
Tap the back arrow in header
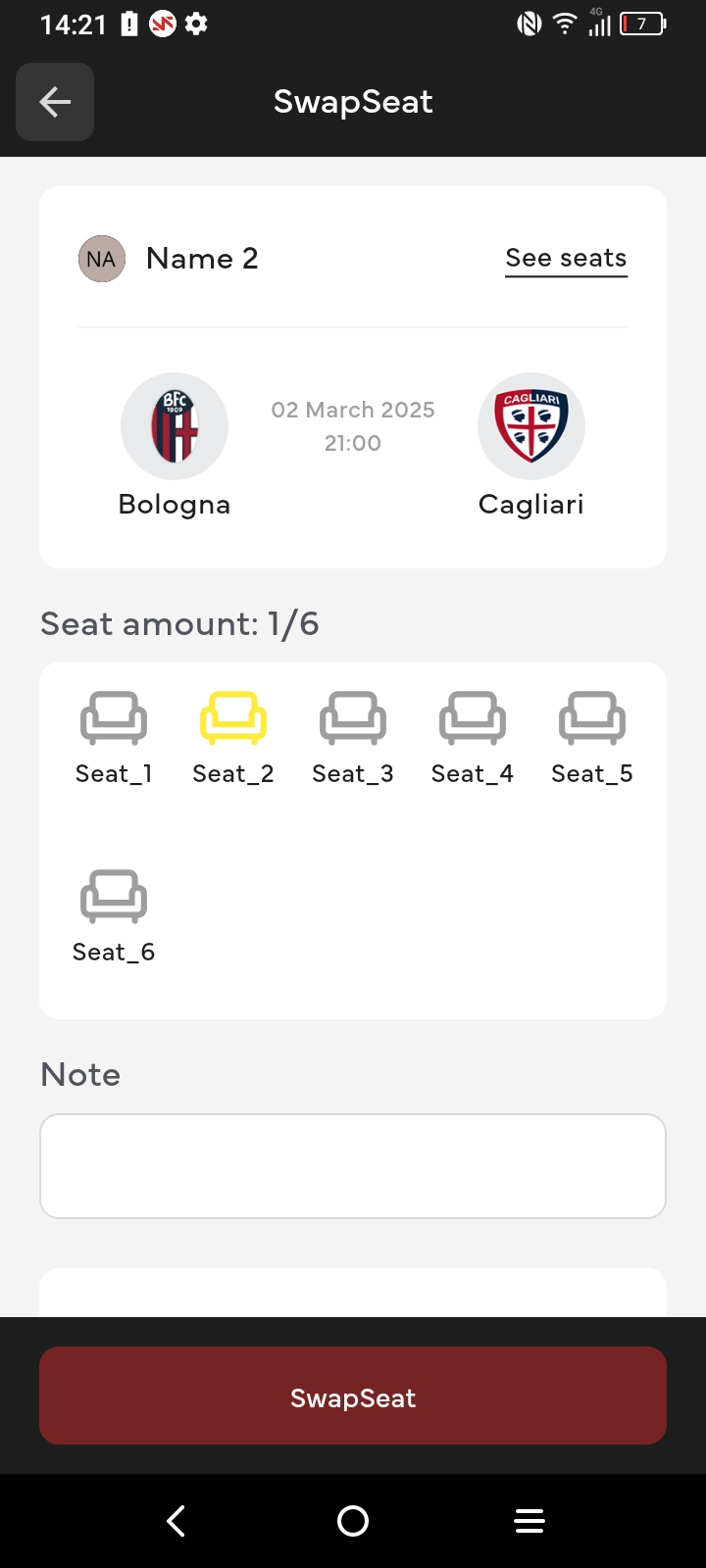(55, 102)
